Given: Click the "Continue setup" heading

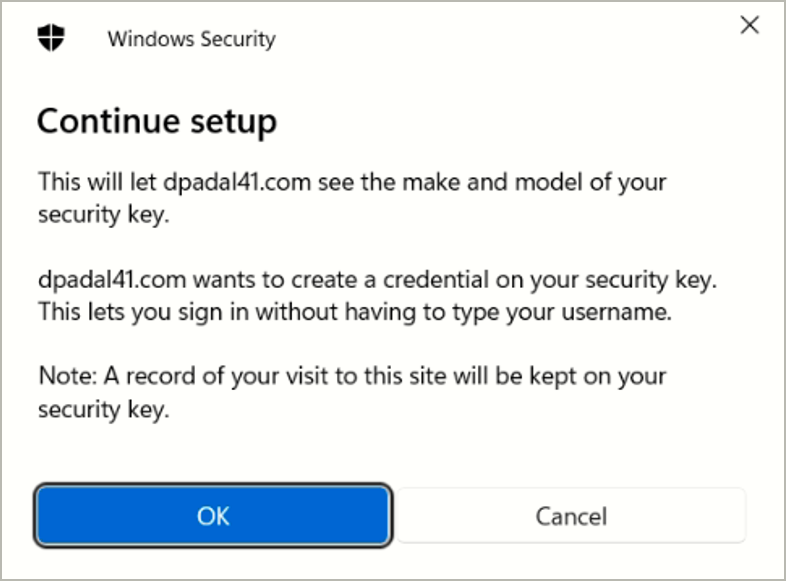Looking at the screenshot, I should tap(156, 123).
